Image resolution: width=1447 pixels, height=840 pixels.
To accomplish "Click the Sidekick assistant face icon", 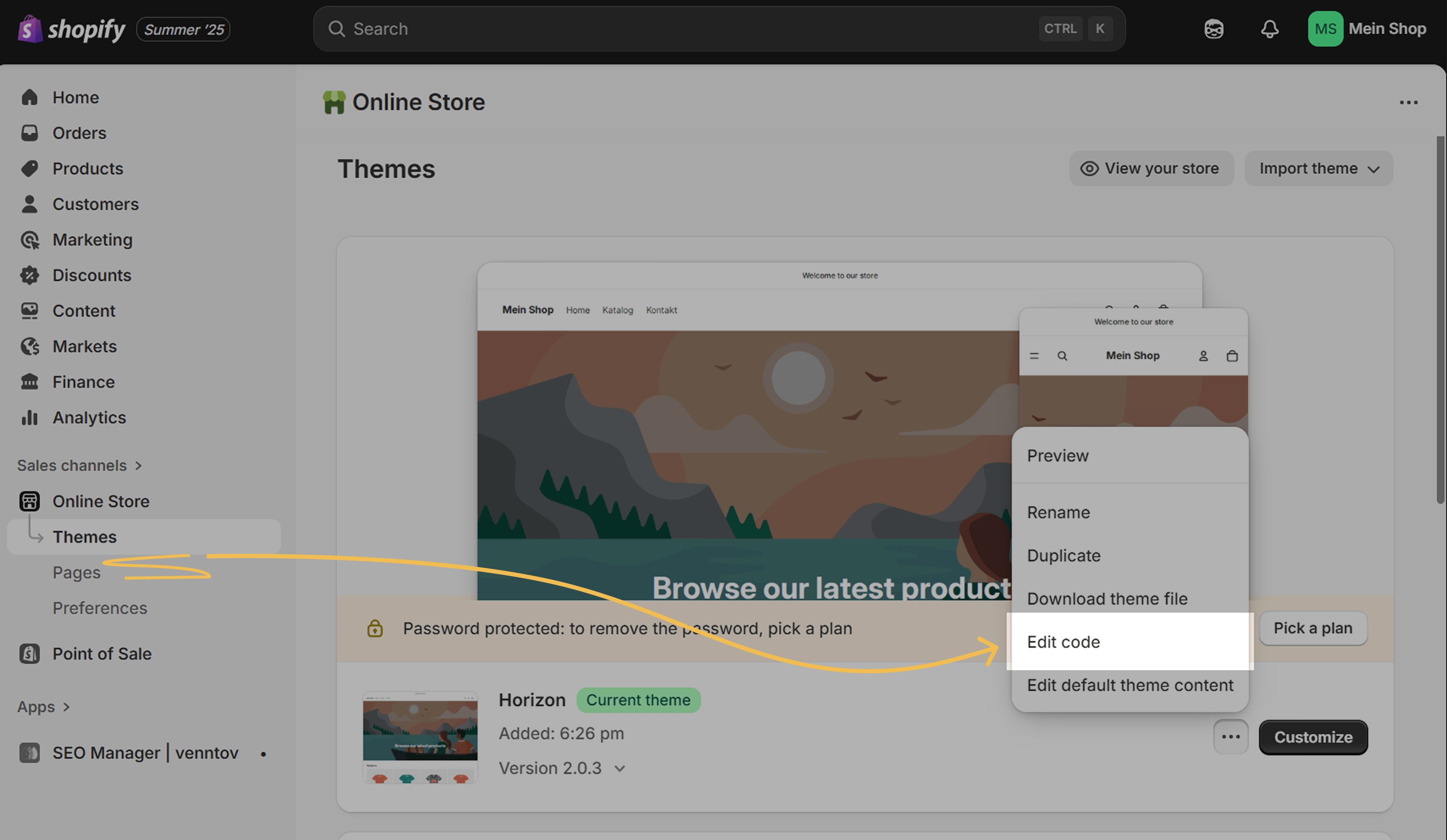I will (x=1213, y=29).
